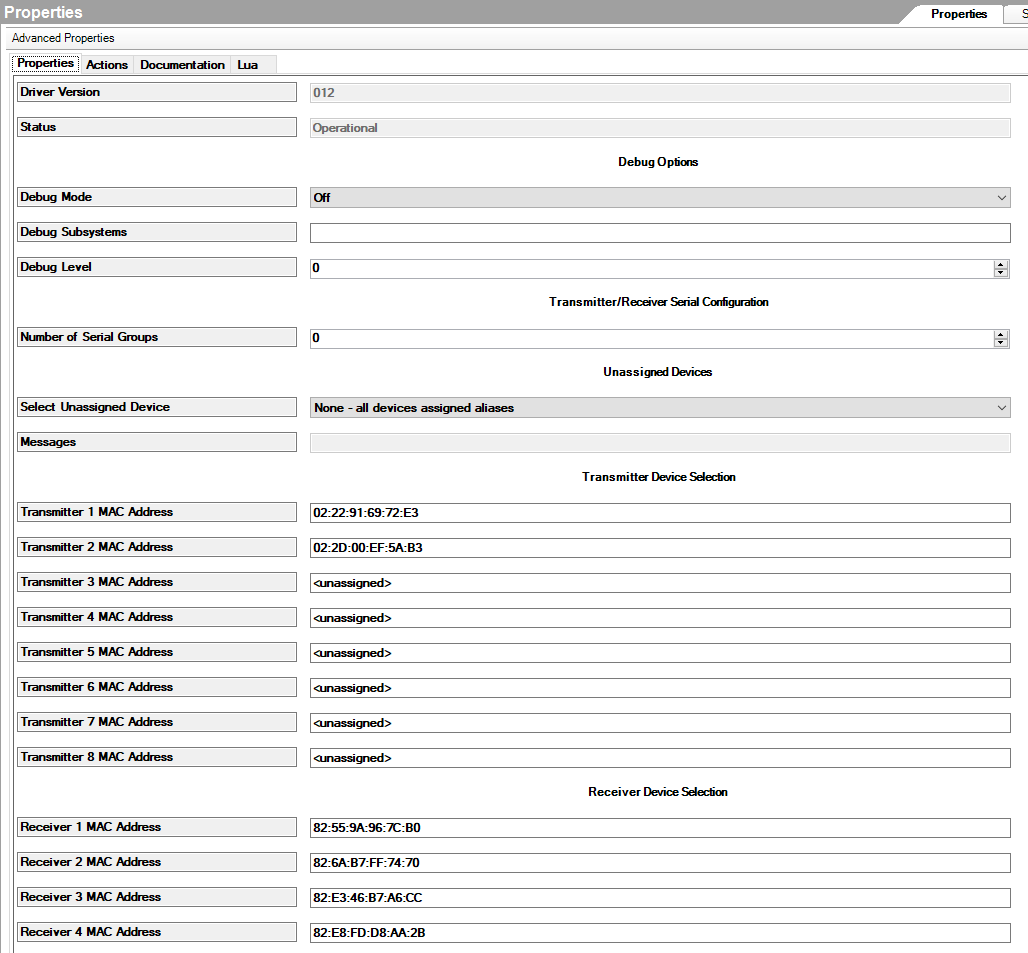Screen dimensions: 1028x953
Task: Click Transmitter 7 MAC Address unassigned field
Action: click(x=660, y=723)
